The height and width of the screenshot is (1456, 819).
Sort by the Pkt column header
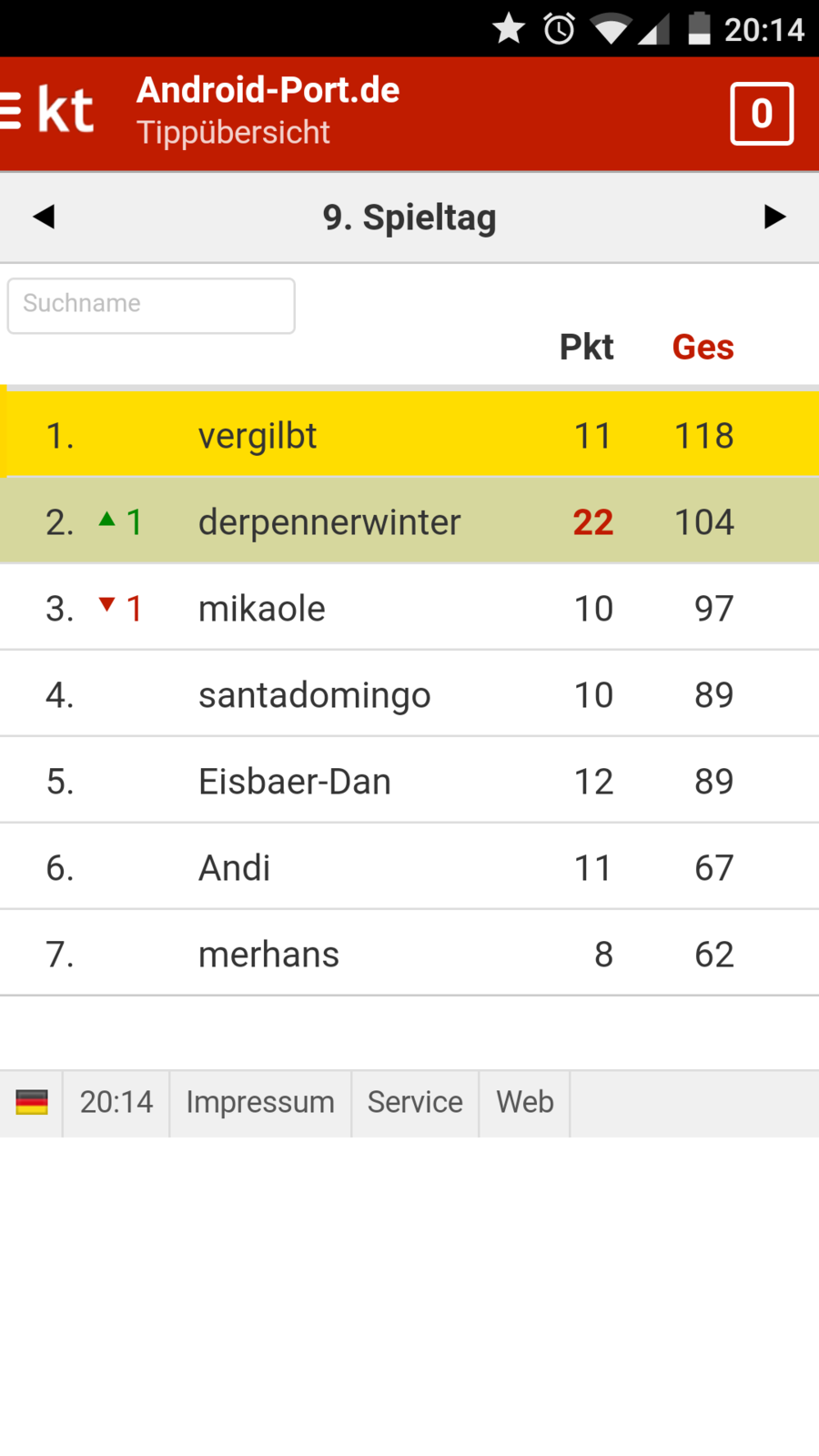coord(586,347)
